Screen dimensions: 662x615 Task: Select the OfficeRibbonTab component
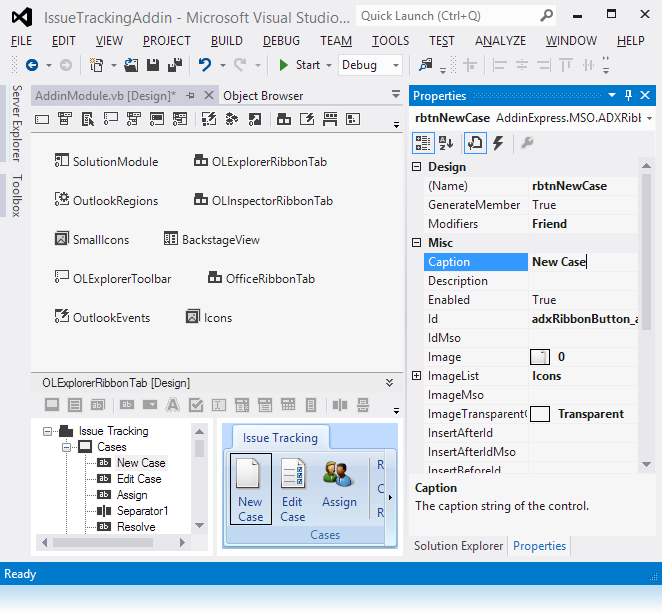click(262, 279)
